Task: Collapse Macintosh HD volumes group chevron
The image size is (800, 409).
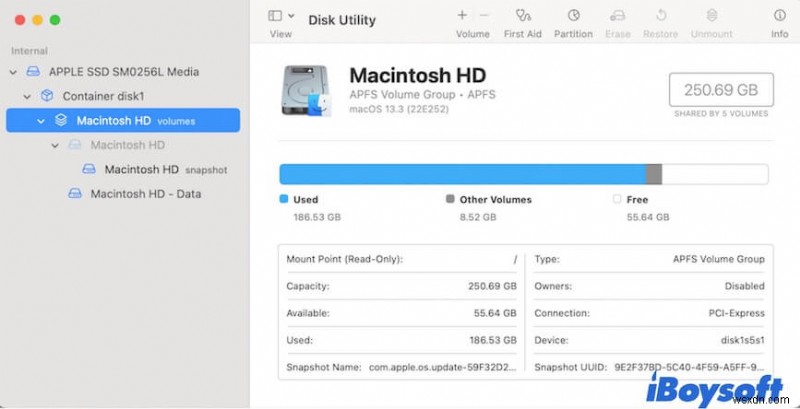Action: [x=41, y=121]
